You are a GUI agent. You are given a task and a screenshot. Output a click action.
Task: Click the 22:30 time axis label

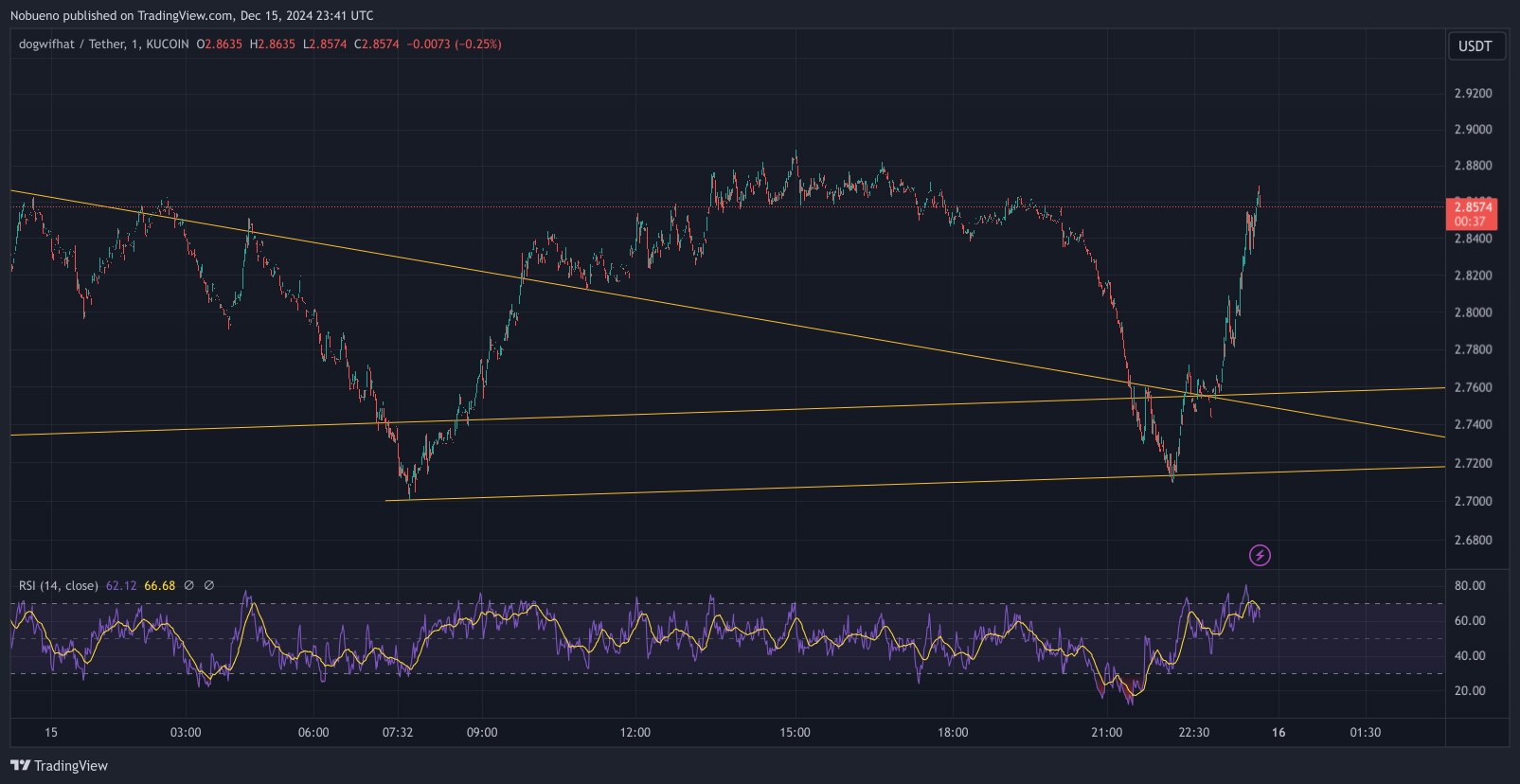(1194, 732)
